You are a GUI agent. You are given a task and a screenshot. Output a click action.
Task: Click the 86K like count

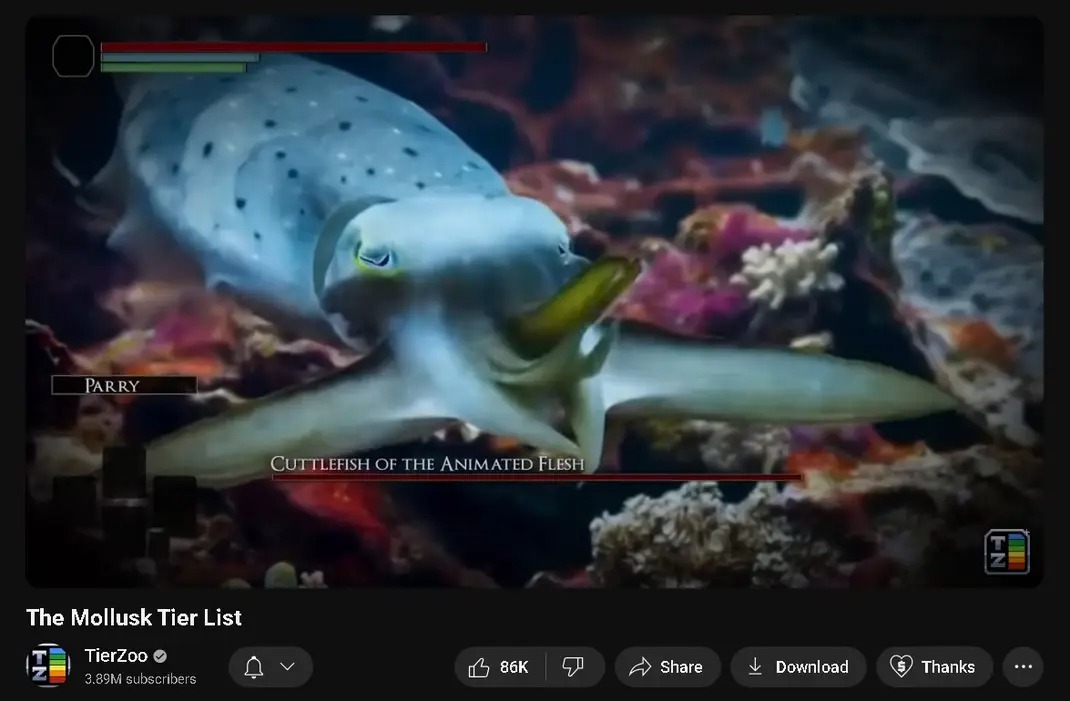(x=514, y=667)
